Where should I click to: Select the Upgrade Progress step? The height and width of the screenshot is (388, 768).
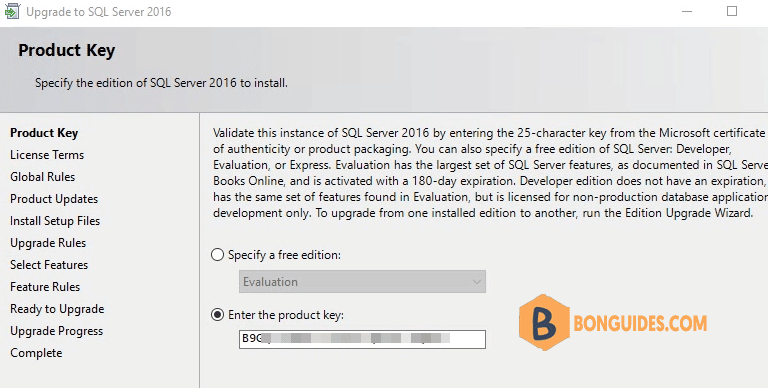57,331
